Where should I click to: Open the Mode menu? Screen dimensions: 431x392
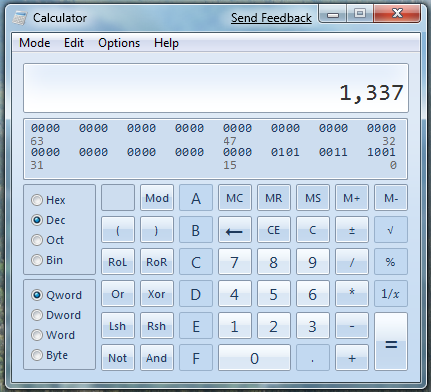click(35, 43)
